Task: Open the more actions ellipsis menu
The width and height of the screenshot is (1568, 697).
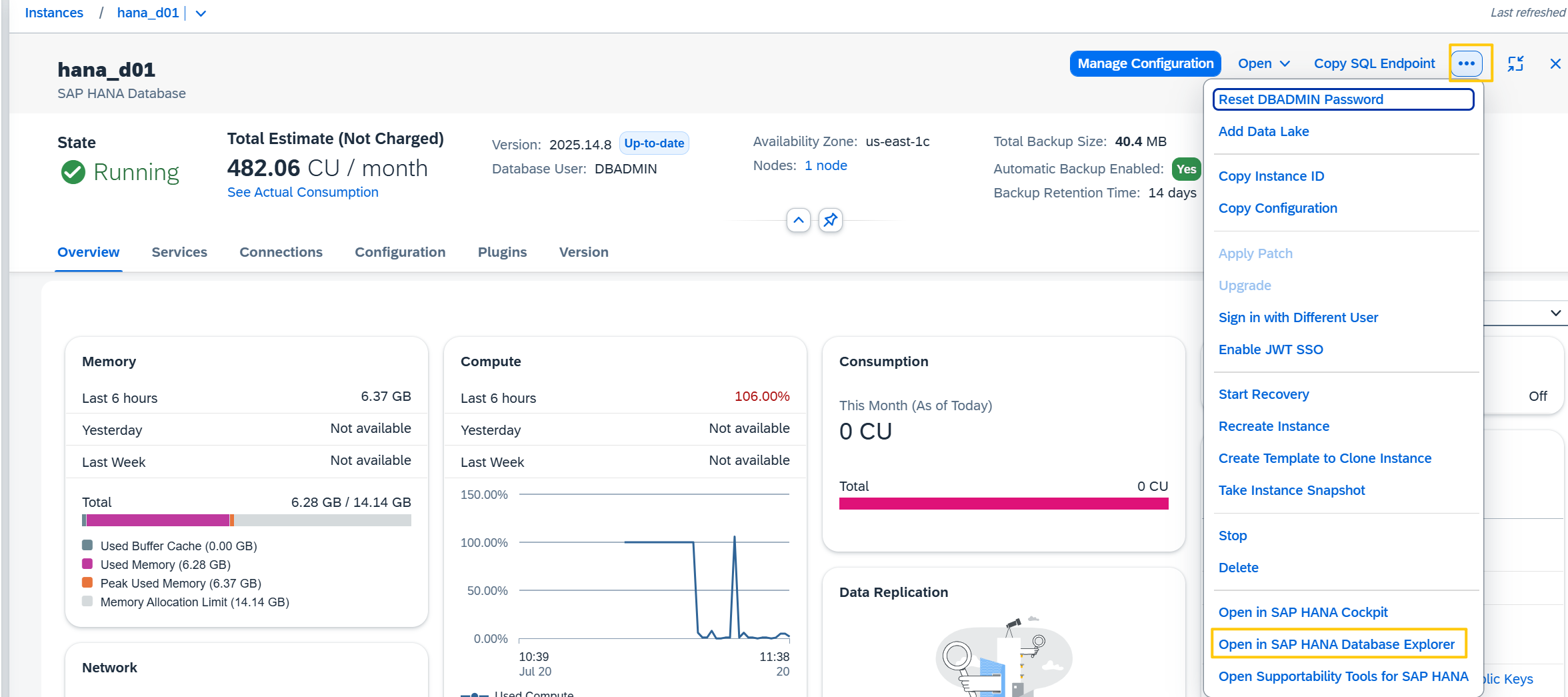Action: pos(1466,63)
